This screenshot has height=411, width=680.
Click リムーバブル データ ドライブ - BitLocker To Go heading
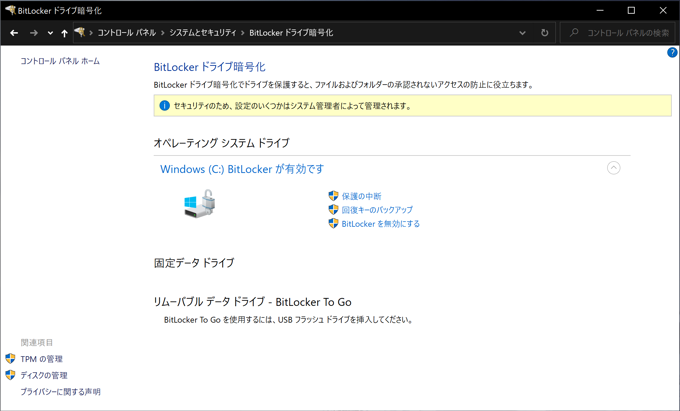pos(252,302)
